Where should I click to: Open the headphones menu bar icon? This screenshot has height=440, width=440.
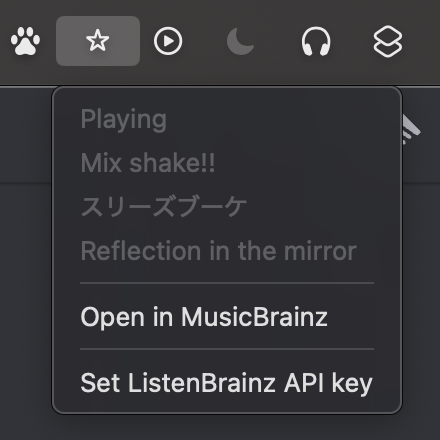tap(316, 41)
